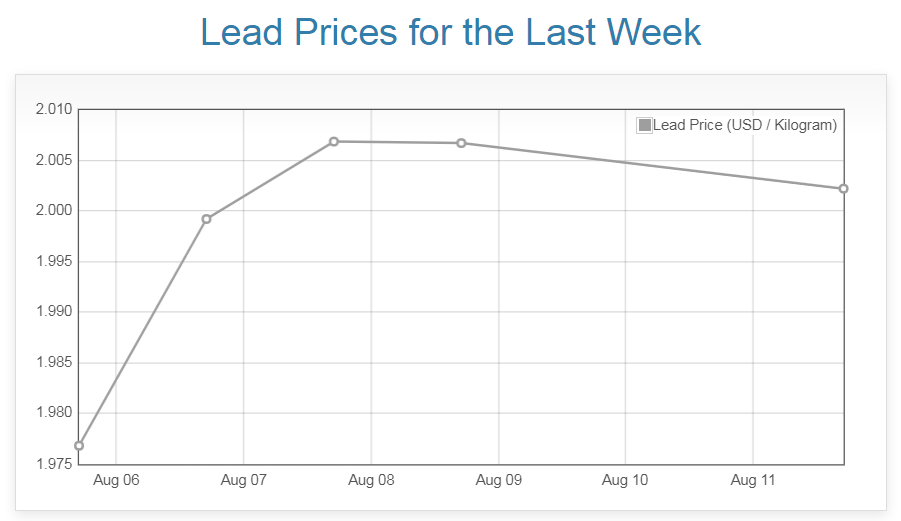This screenshot has height=521, width=901.
Task: Click the 2.005 y-axis label
Action: pyautogui.click(x=54, y=160)
